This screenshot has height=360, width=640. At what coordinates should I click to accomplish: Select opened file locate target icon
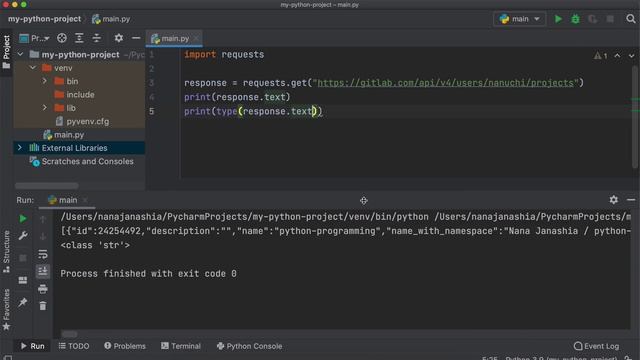pos(62,38)
